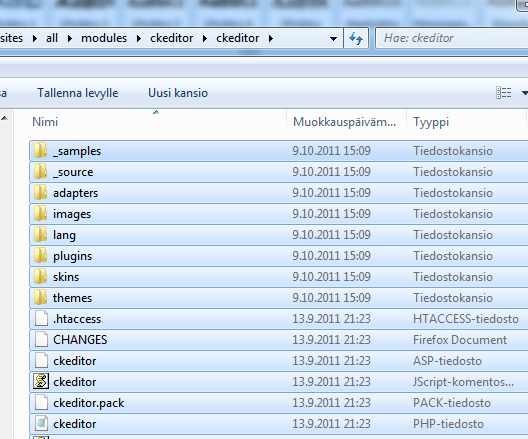
Task: Go to the all breadcrumb
Action: [x=52, y=38]
